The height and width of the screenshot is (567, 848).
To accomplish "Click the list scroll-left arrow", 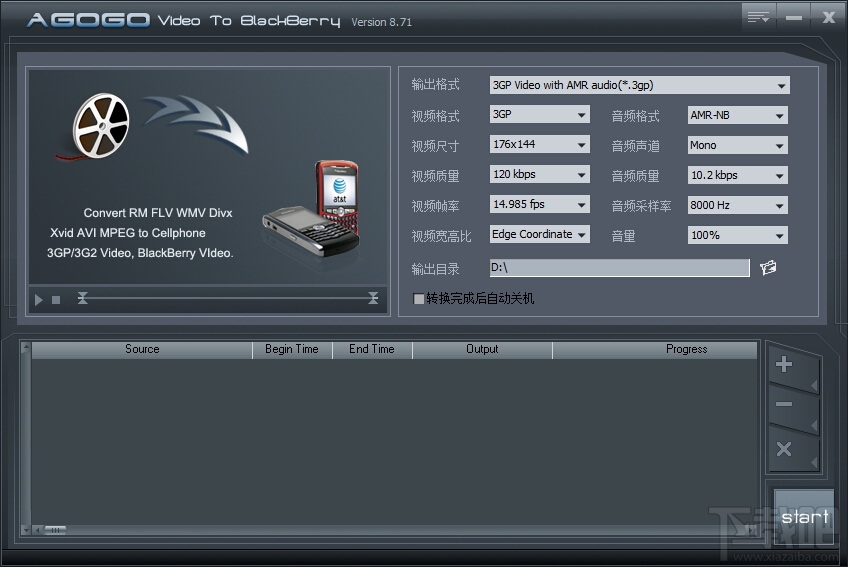I will [37, 530].
